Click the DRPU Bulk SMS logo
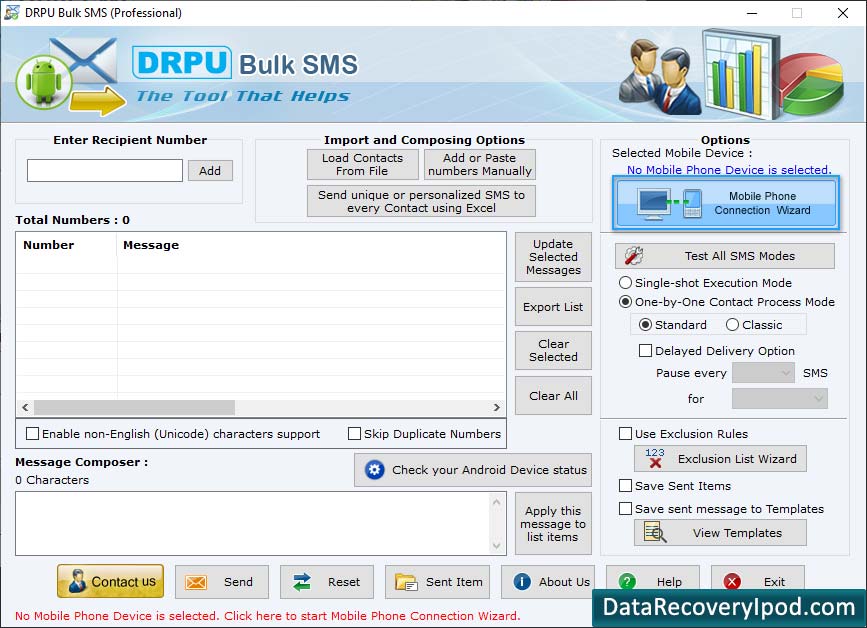 click(245, 63)
